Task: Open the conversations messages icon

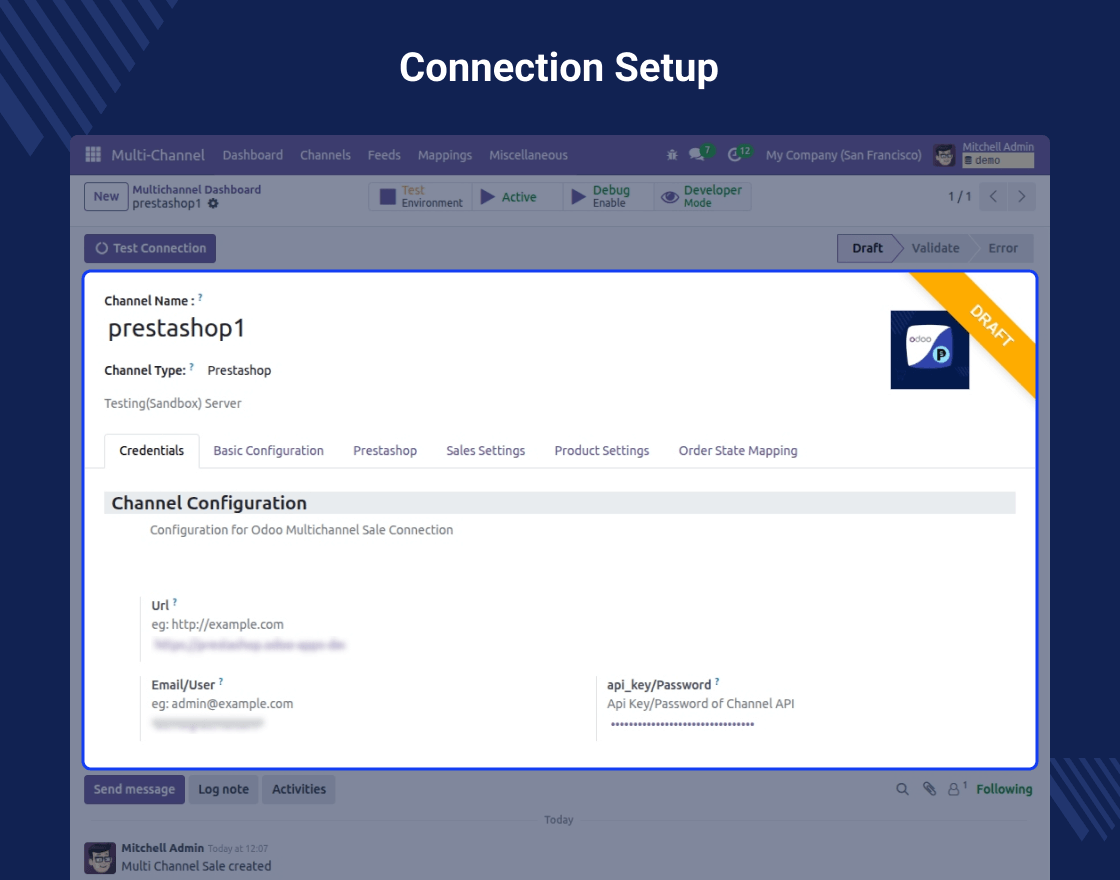Action: pyautogui.click(x=696, y=154)
